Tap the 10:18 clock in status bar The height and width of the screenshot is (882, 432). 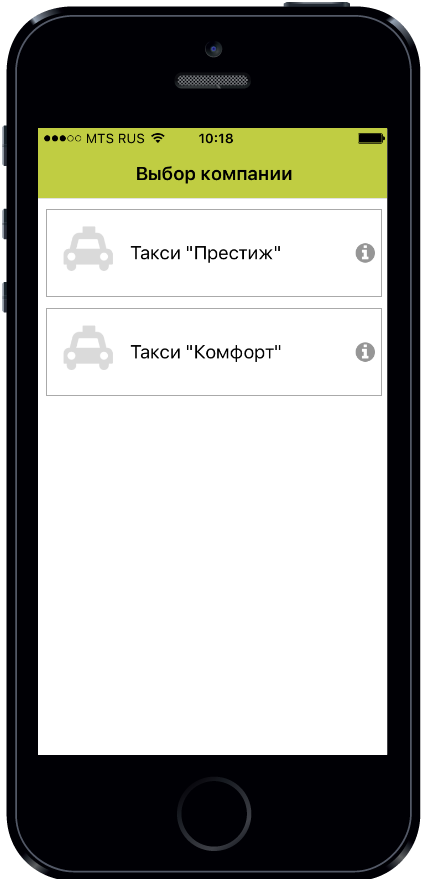pyautogui.click(x=216, y=138)
